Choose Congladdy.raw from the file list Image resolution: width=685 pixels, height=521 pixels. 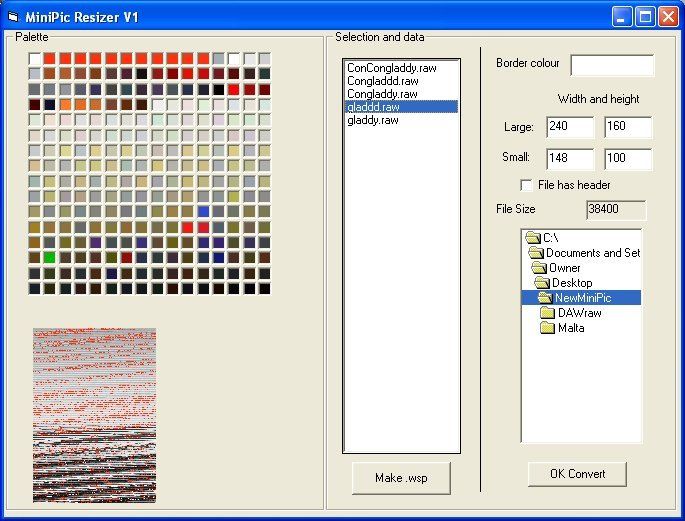tap(382, 94)
